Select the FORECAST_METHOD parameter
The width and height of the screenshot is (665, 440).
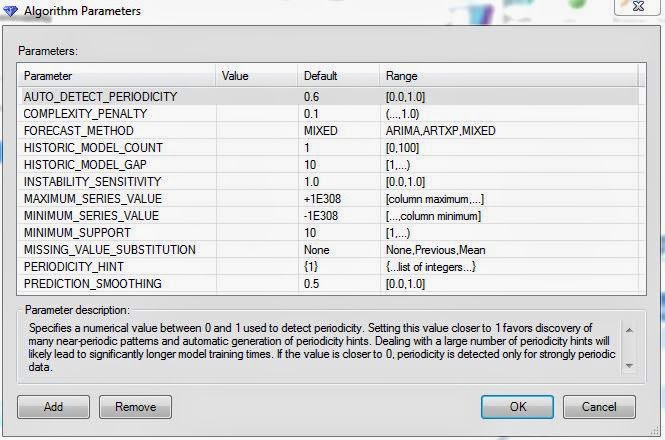coord(78,131)
